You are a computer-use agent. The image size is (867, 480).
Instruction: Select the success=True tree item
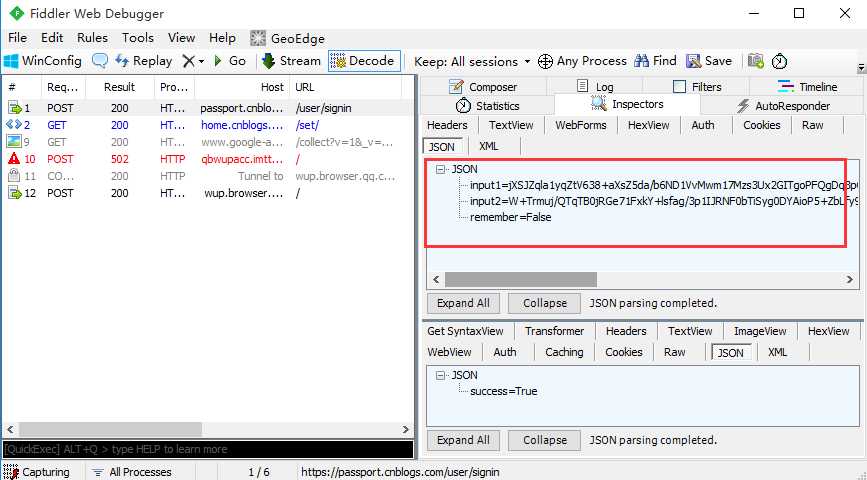(504, 391)
